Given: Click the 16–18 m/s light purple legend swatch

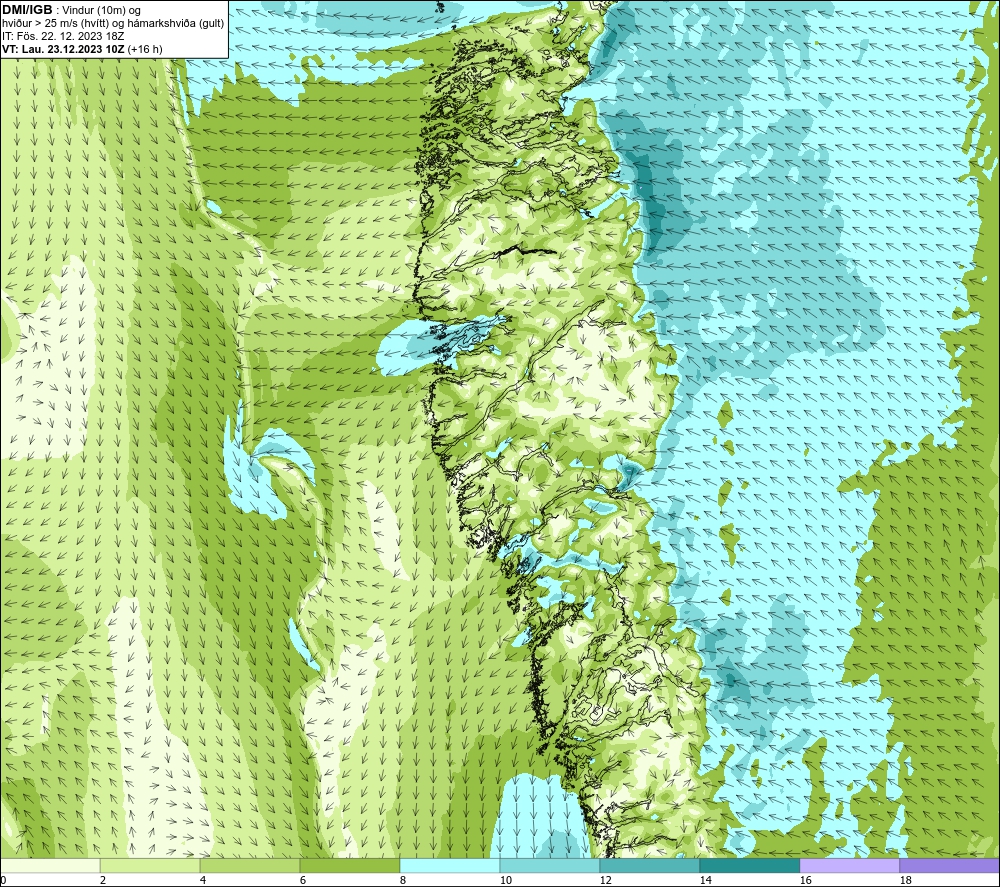Looking at the screenshot, I should coord(849,865).
